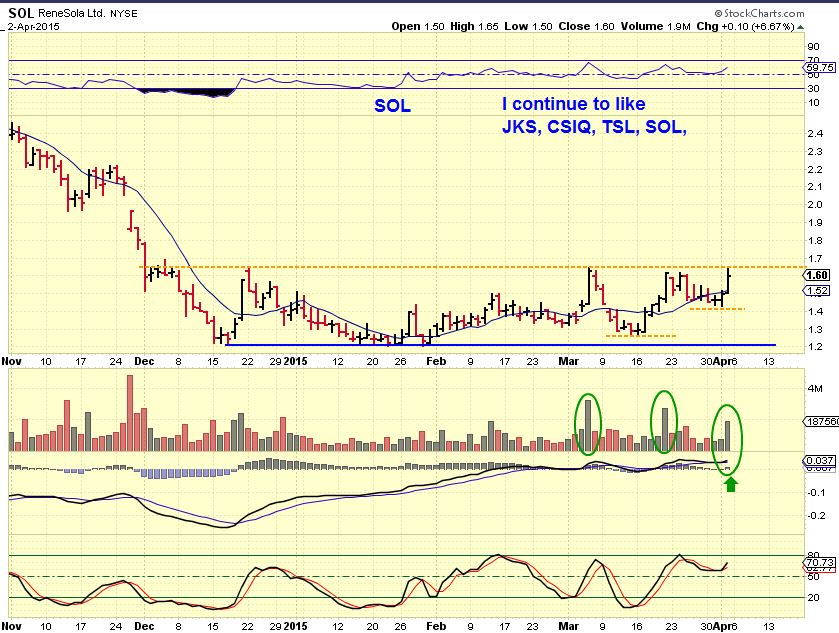The width and height of the screenshot is (839, 633).
Task: Click the green up-triangle beside Chg
Action: 800,27
